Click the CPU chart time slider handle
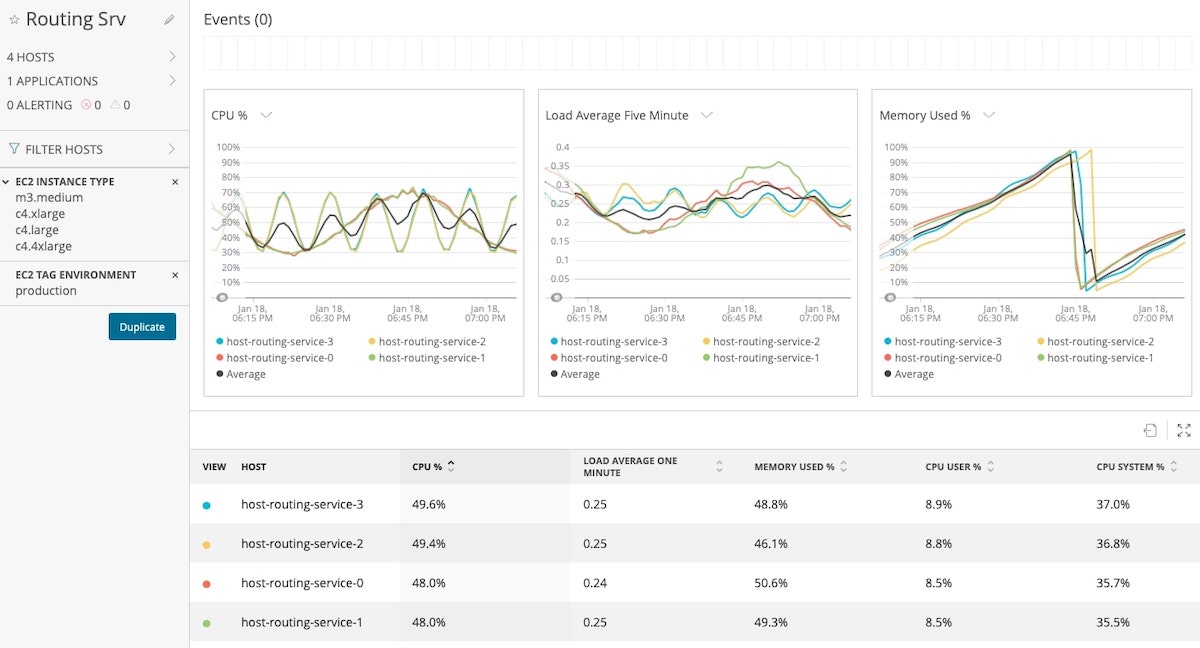The height and width of the screenshot is (648, 1200). pyautogui.click(x=222, y=297)
